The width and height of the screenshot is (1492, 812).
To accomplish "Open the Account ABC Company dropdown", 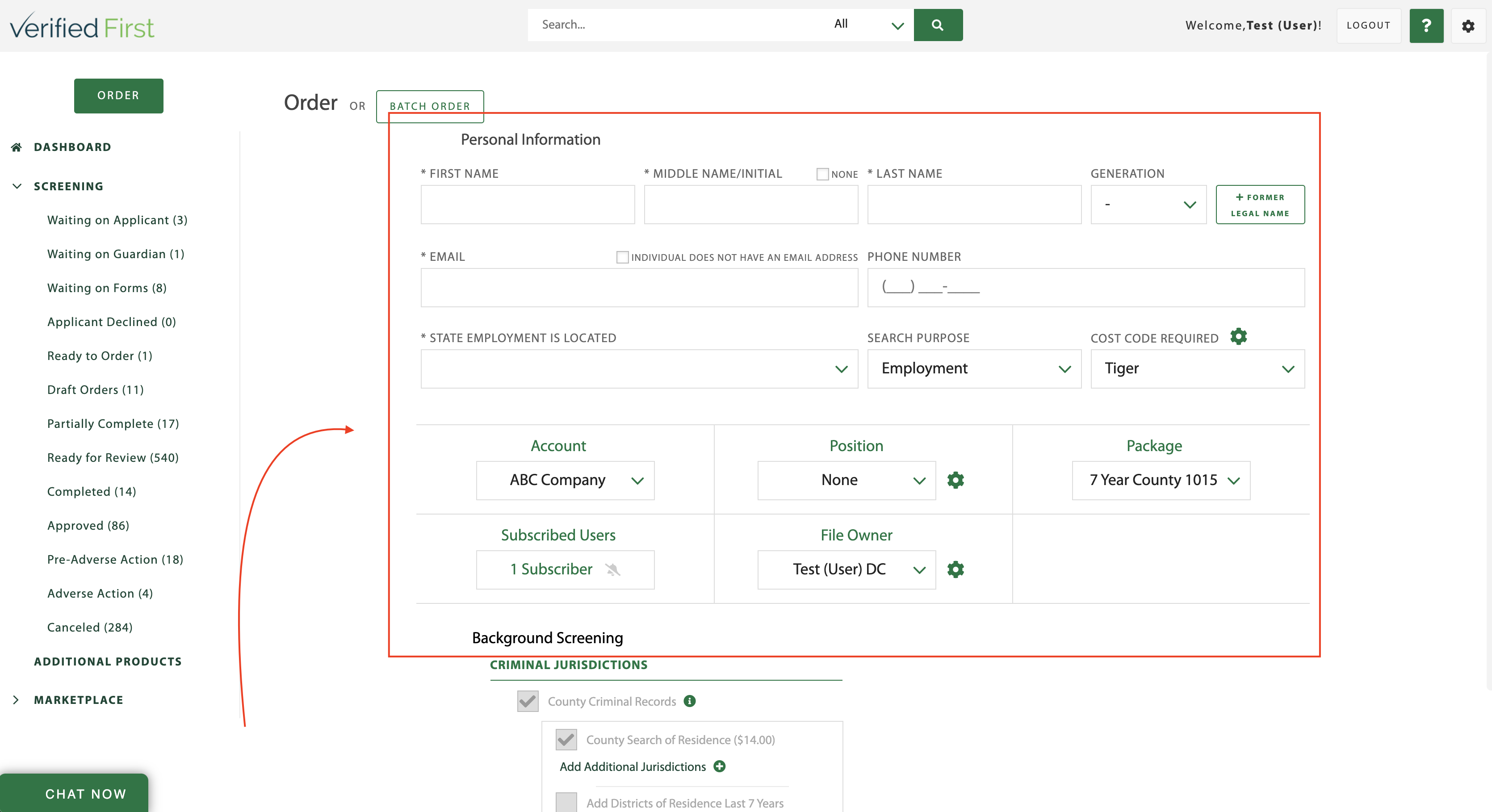I will tap(565, 480).
